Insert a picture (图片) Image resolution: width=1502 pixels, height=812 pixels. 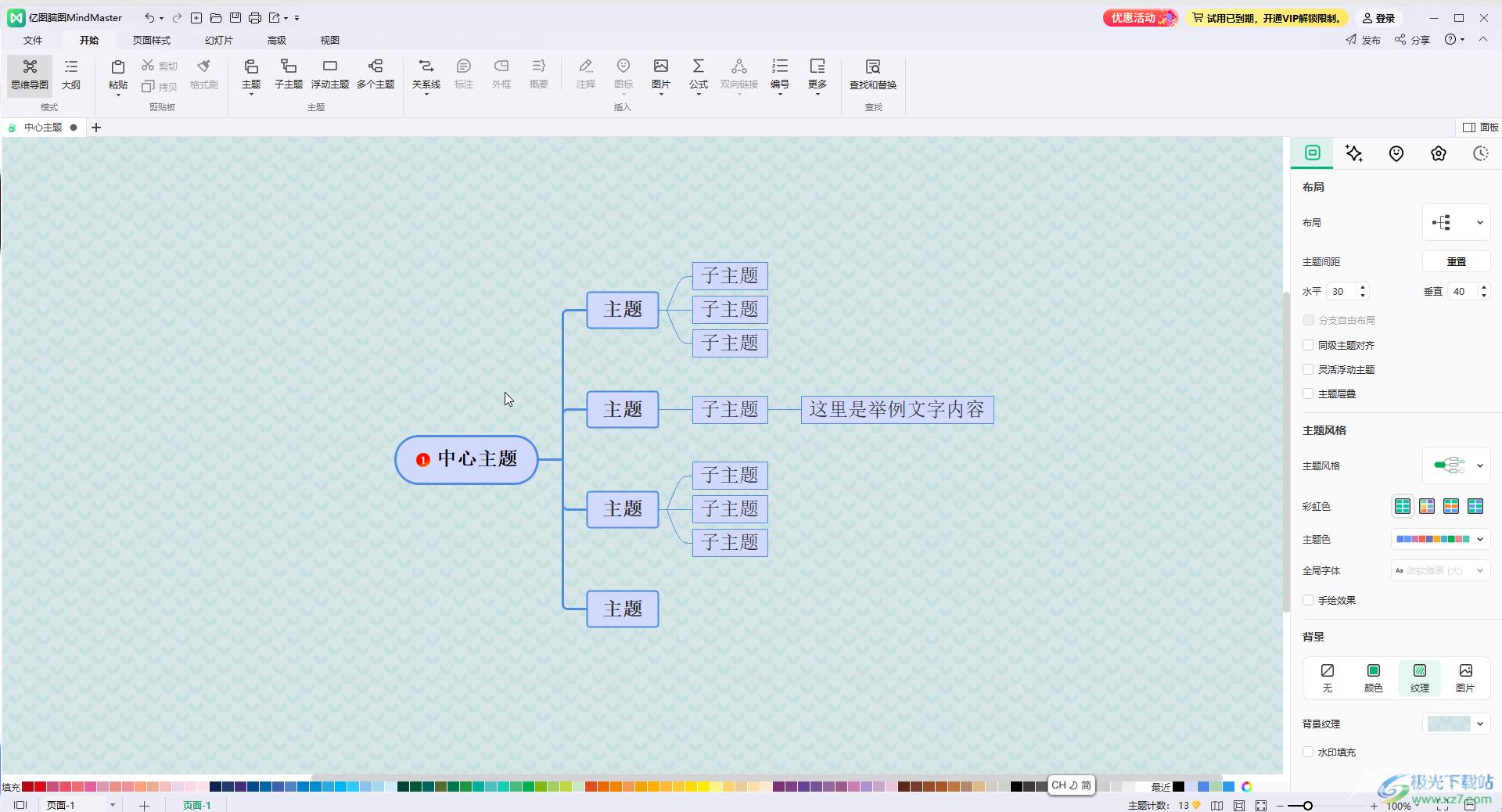[x=661, y=75]
